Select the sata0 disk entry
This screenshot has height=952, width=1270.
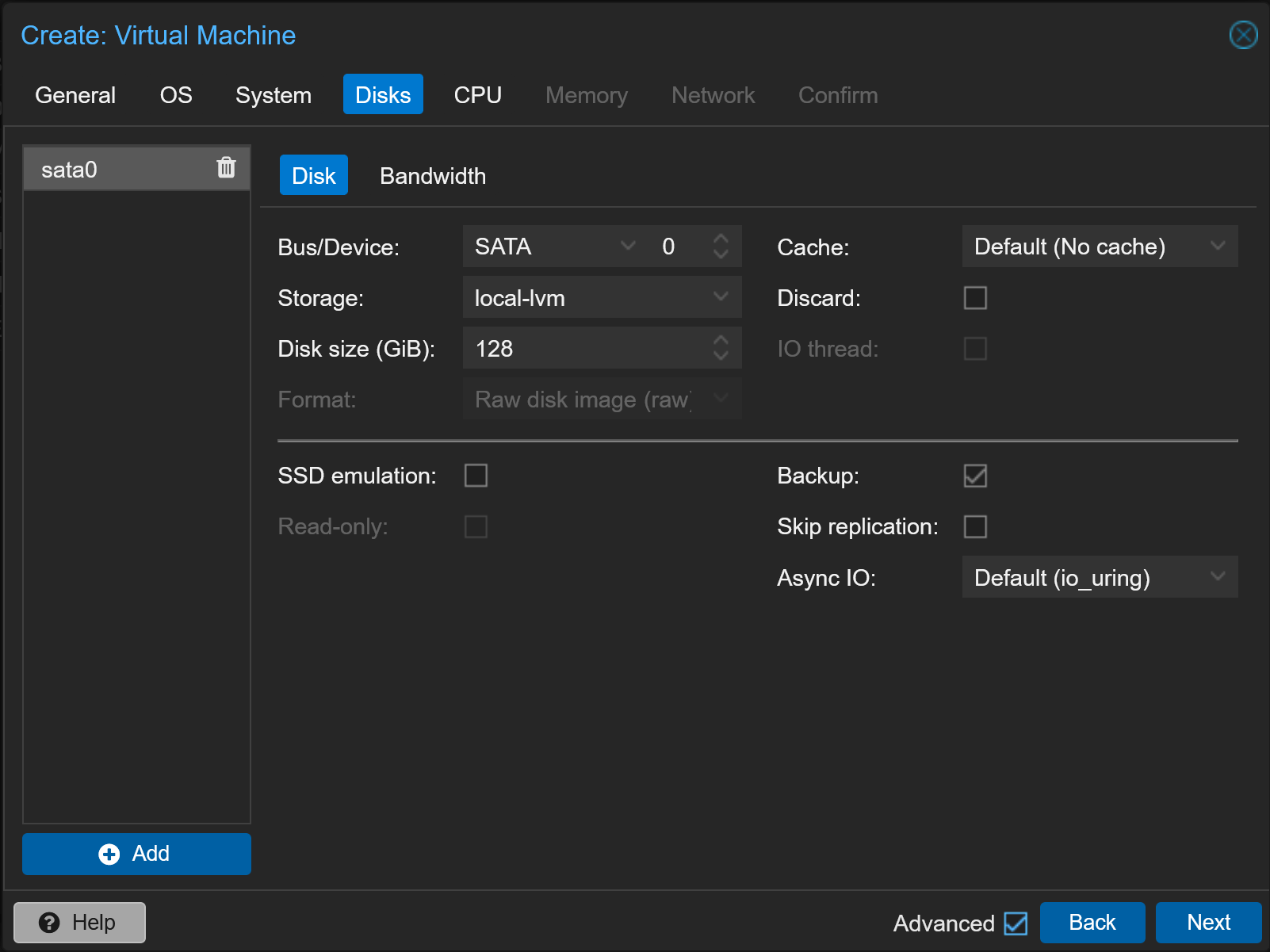click(136, 169)
